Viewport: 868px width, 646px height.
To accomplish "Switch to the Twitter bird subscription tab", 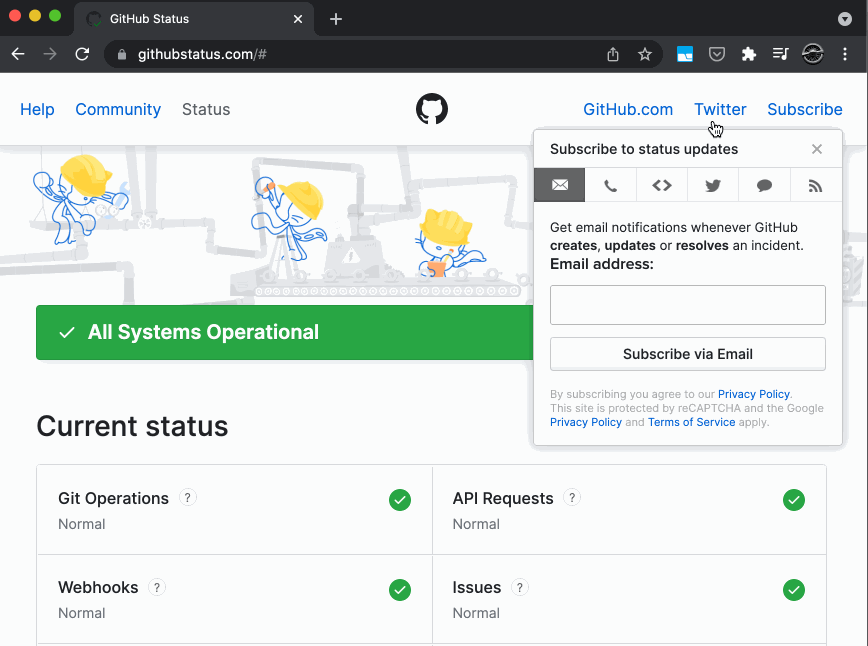I will pyautogui.click(x=713, y=185).
